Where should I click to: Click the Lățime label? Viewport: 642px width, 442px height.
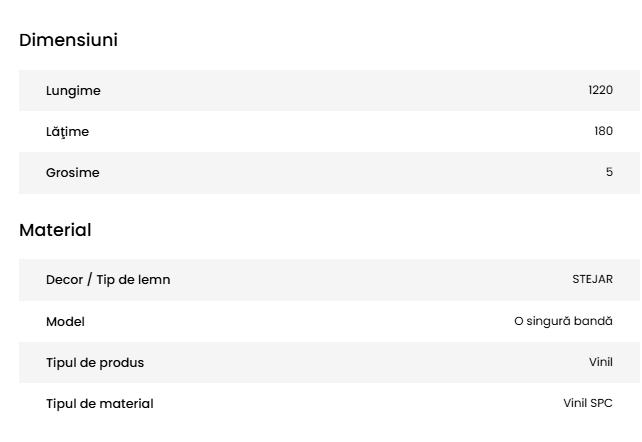[x=67, y=132]
